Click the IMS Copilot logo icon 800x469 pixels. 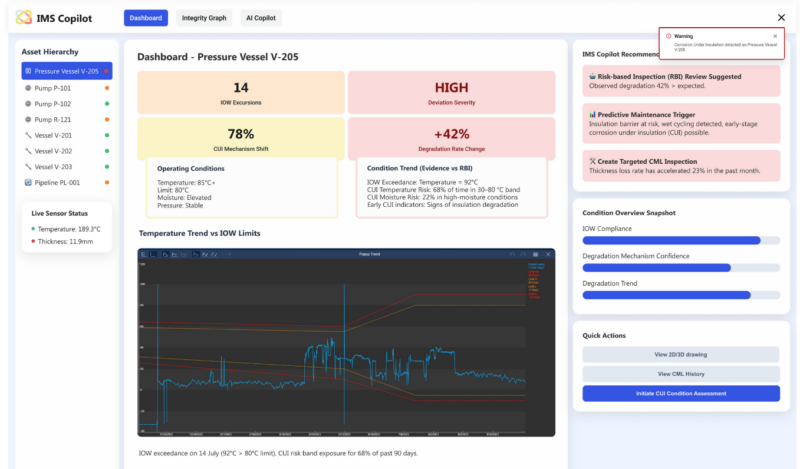coord(24,17)
